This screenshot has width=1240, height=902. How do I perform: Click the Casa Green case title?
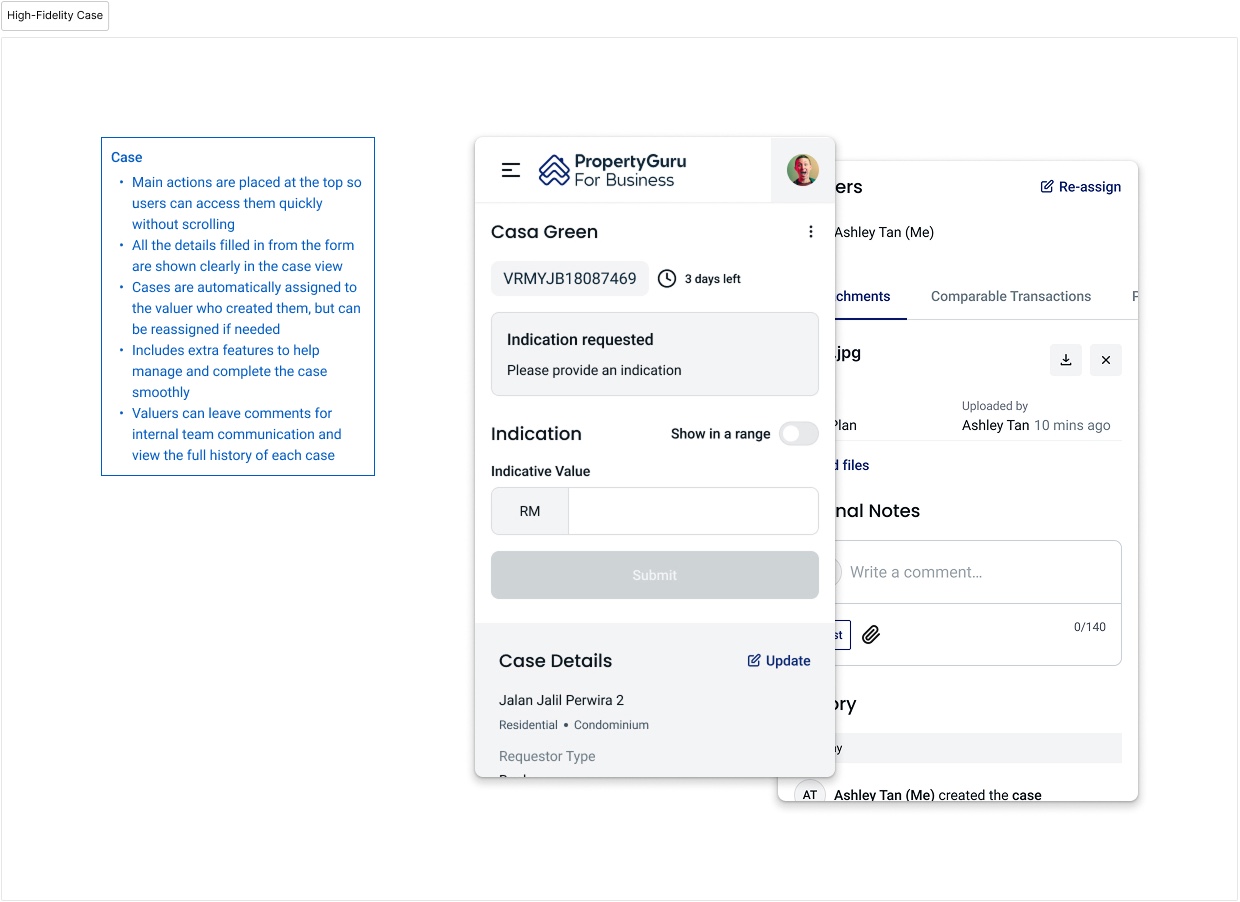click(544, 232)
